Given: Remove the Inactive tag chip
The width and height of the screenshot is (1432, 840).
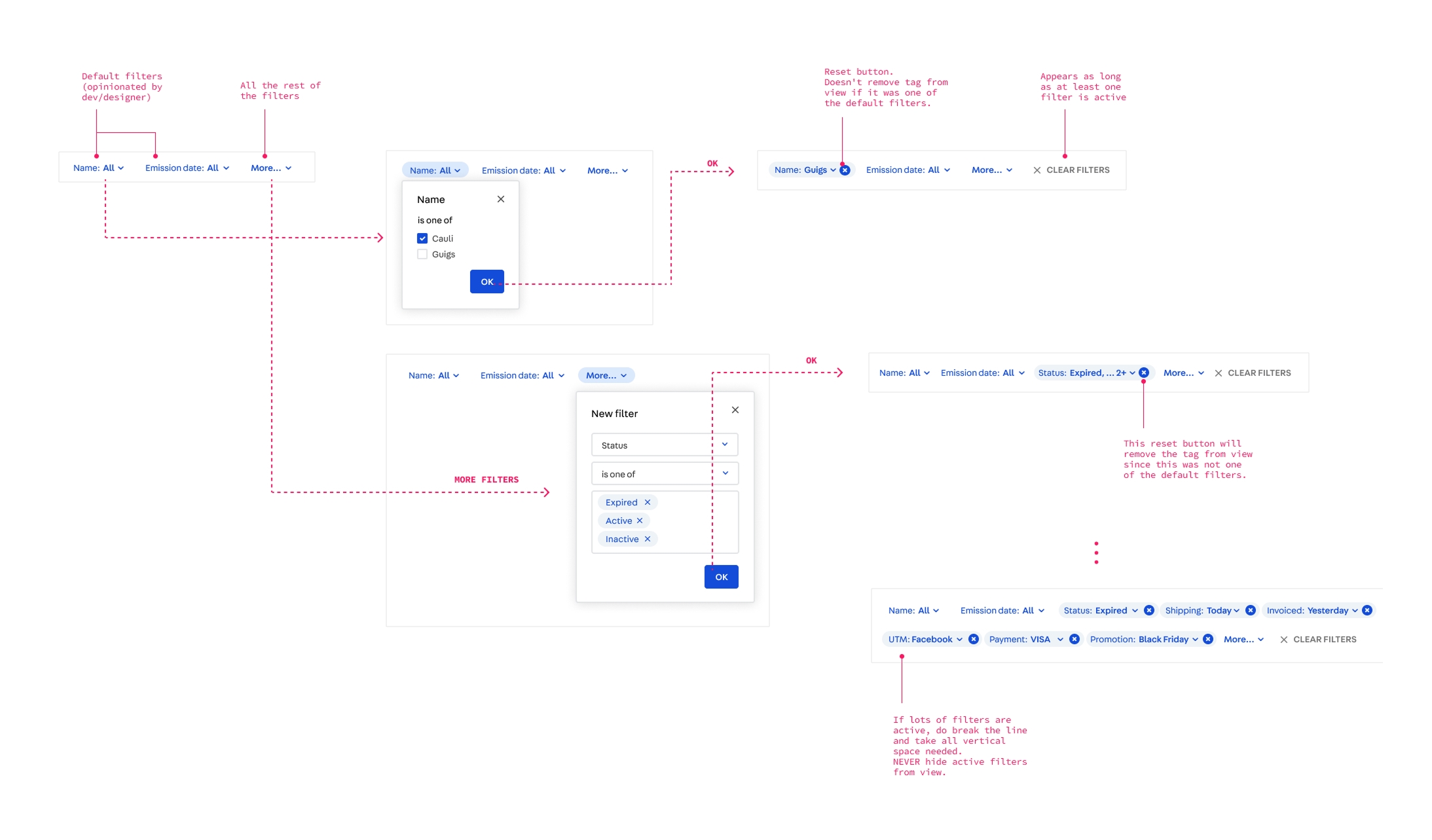Looking at the screenshot, I should [647, 539].
